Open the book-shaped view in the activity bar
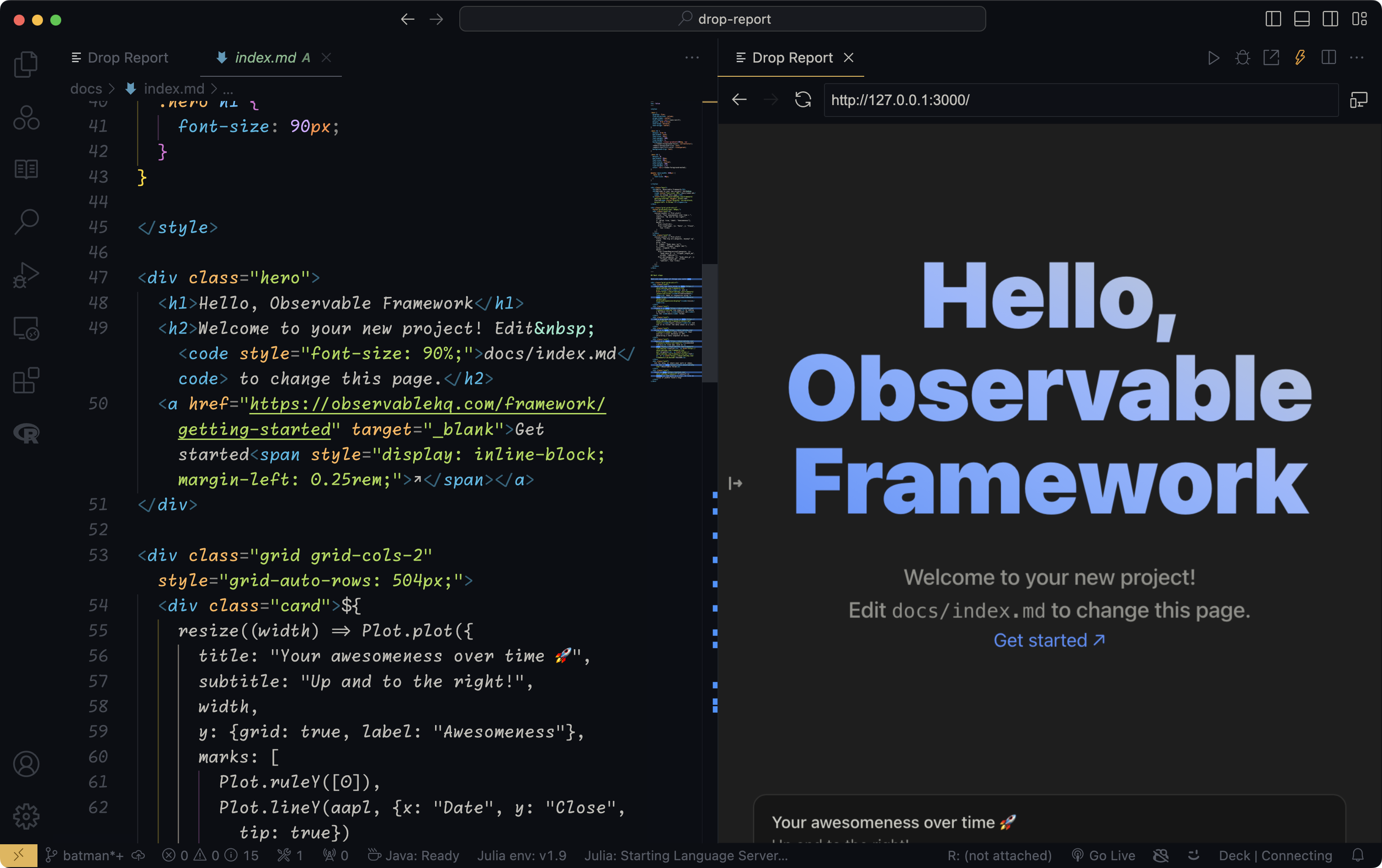 [x=26, y=169]
